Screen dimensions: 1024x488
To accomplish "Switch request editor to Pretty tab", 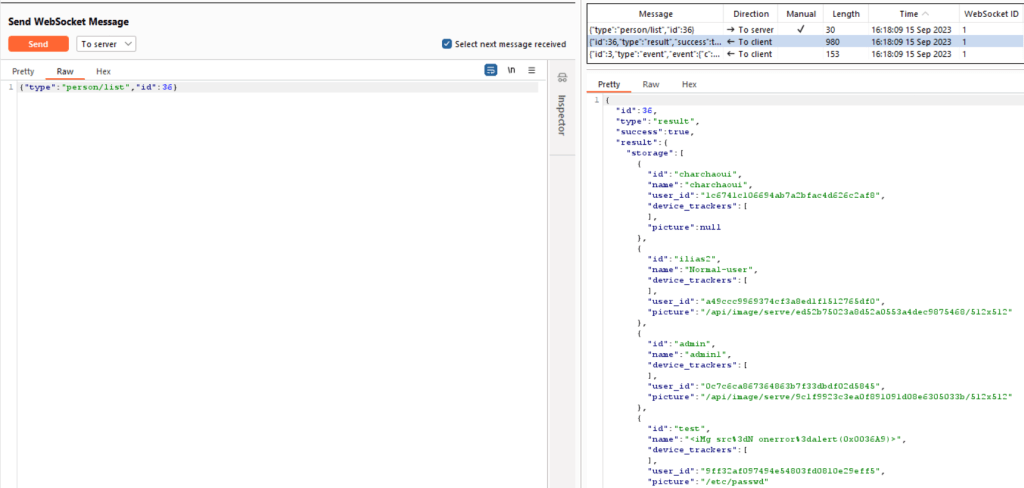I will [23, 72].
